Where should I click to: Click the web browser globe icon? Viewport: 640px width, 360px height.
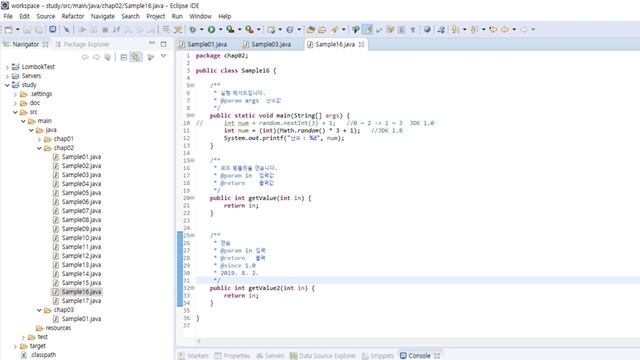[x=427, y=29]
